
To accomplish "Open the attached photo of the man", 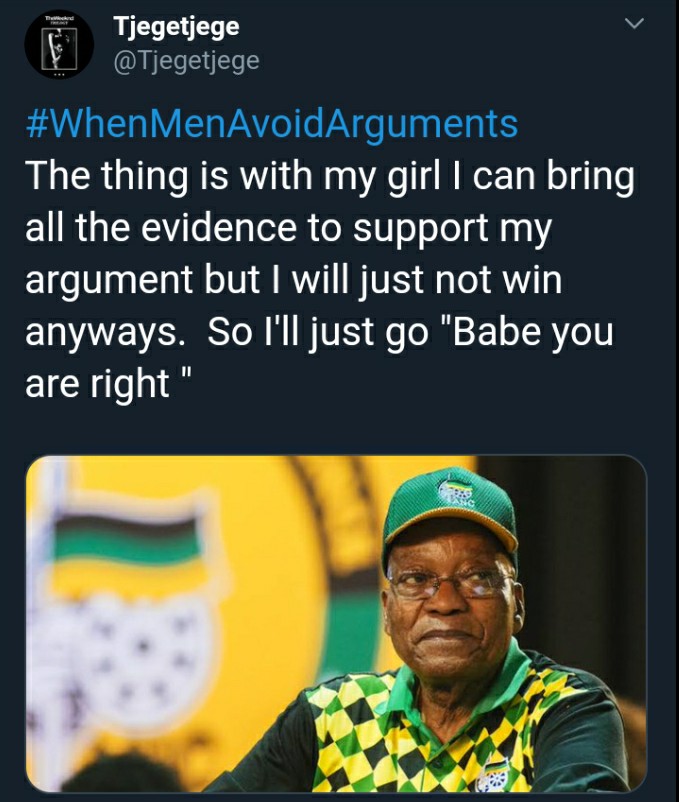I will [336, 623].
